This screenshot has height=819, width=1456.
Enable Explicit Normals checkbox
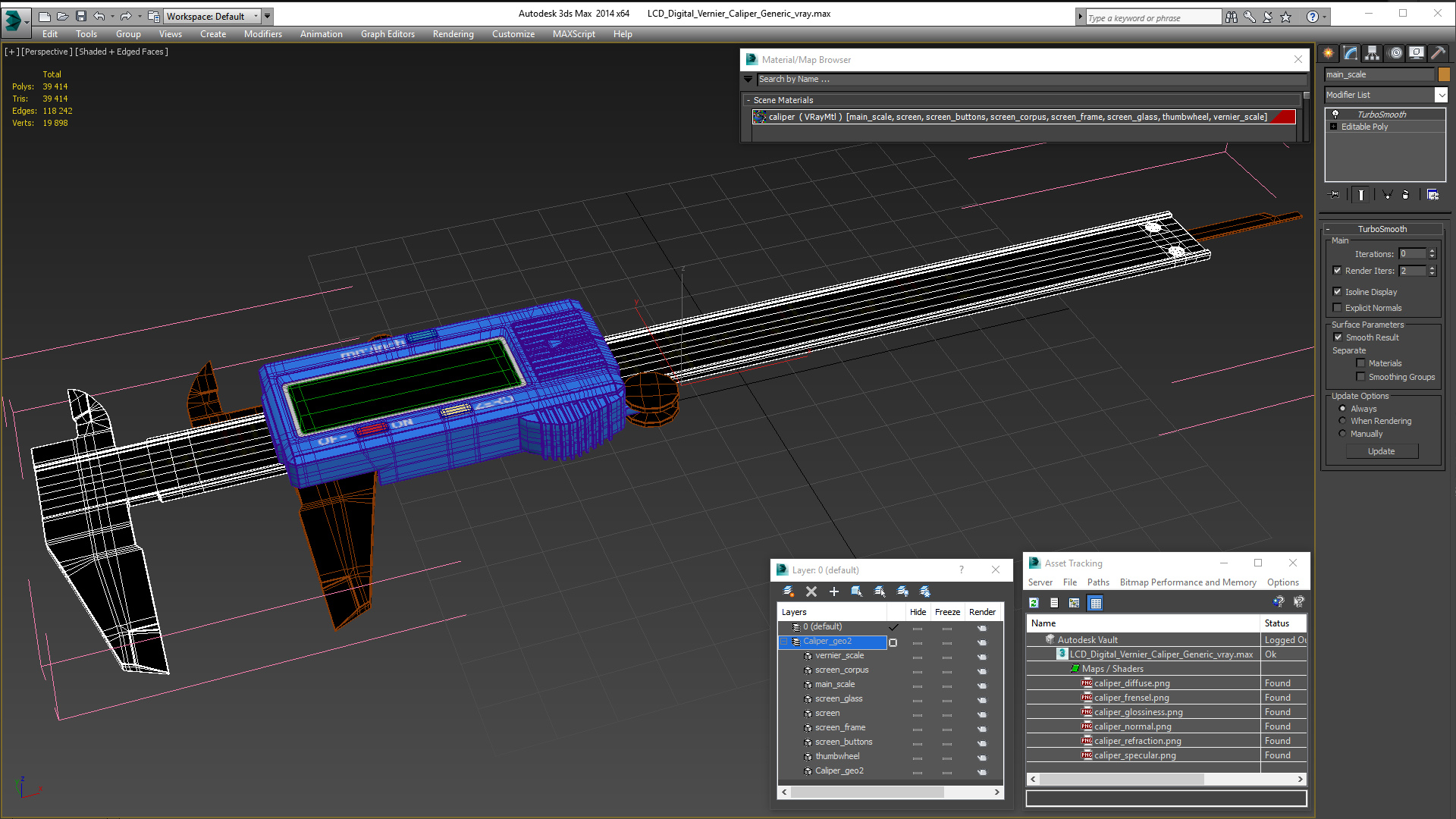click(1338, 308)
